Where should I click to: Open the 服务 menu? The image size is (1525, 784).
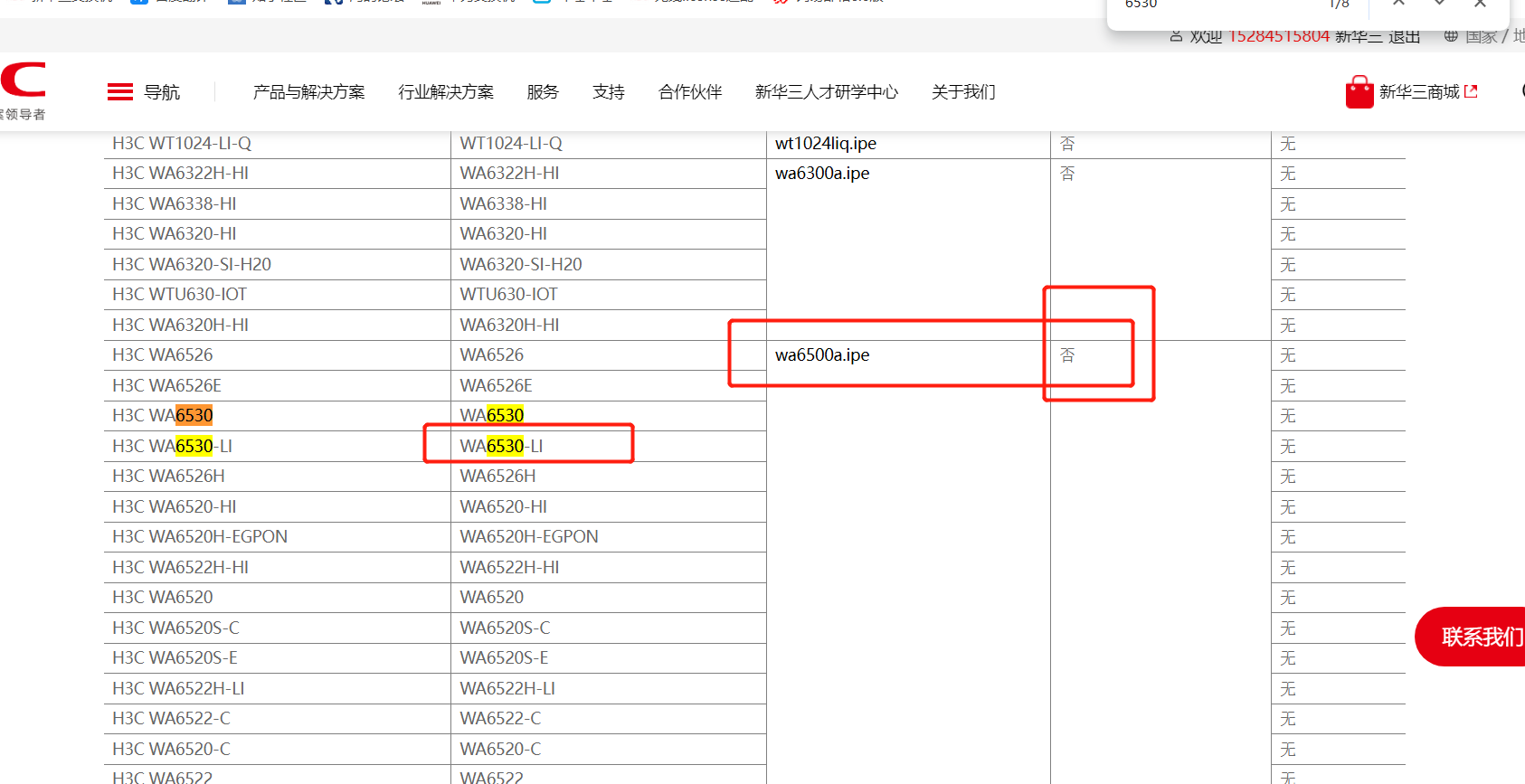pyautogui.click(x=543, y=92)
